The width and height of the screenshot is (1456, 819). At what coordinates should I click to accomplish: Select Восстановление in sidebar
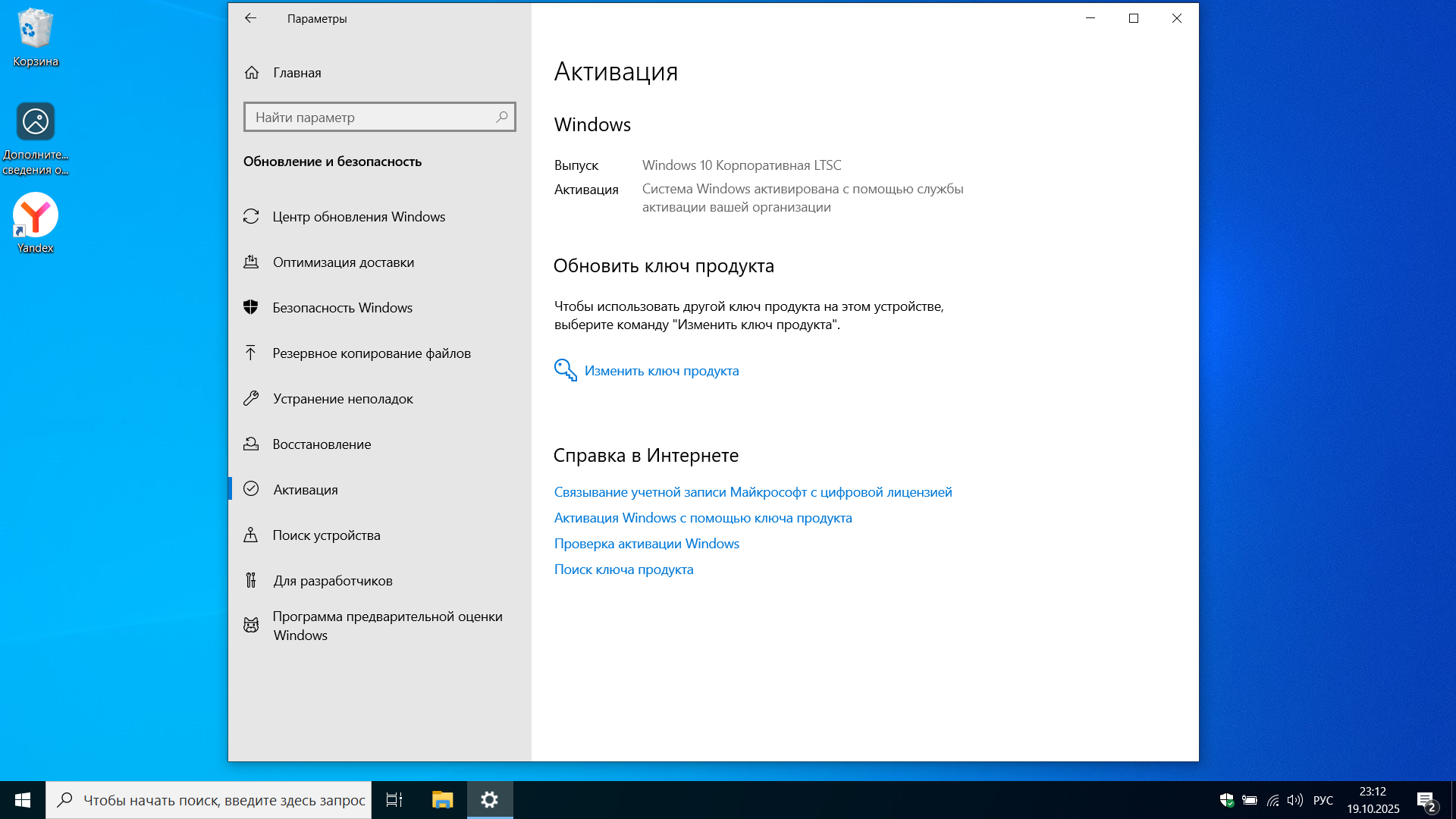click(322, 444)
